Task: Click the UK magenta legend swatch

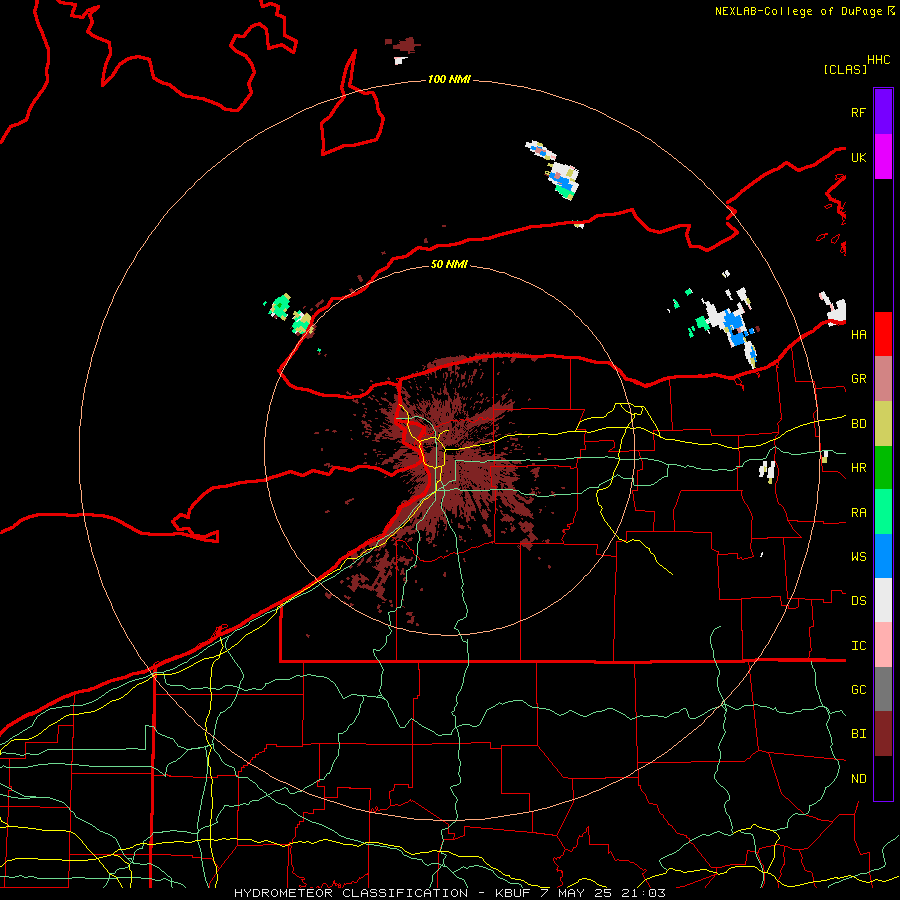Action: [x=883, y=157]
